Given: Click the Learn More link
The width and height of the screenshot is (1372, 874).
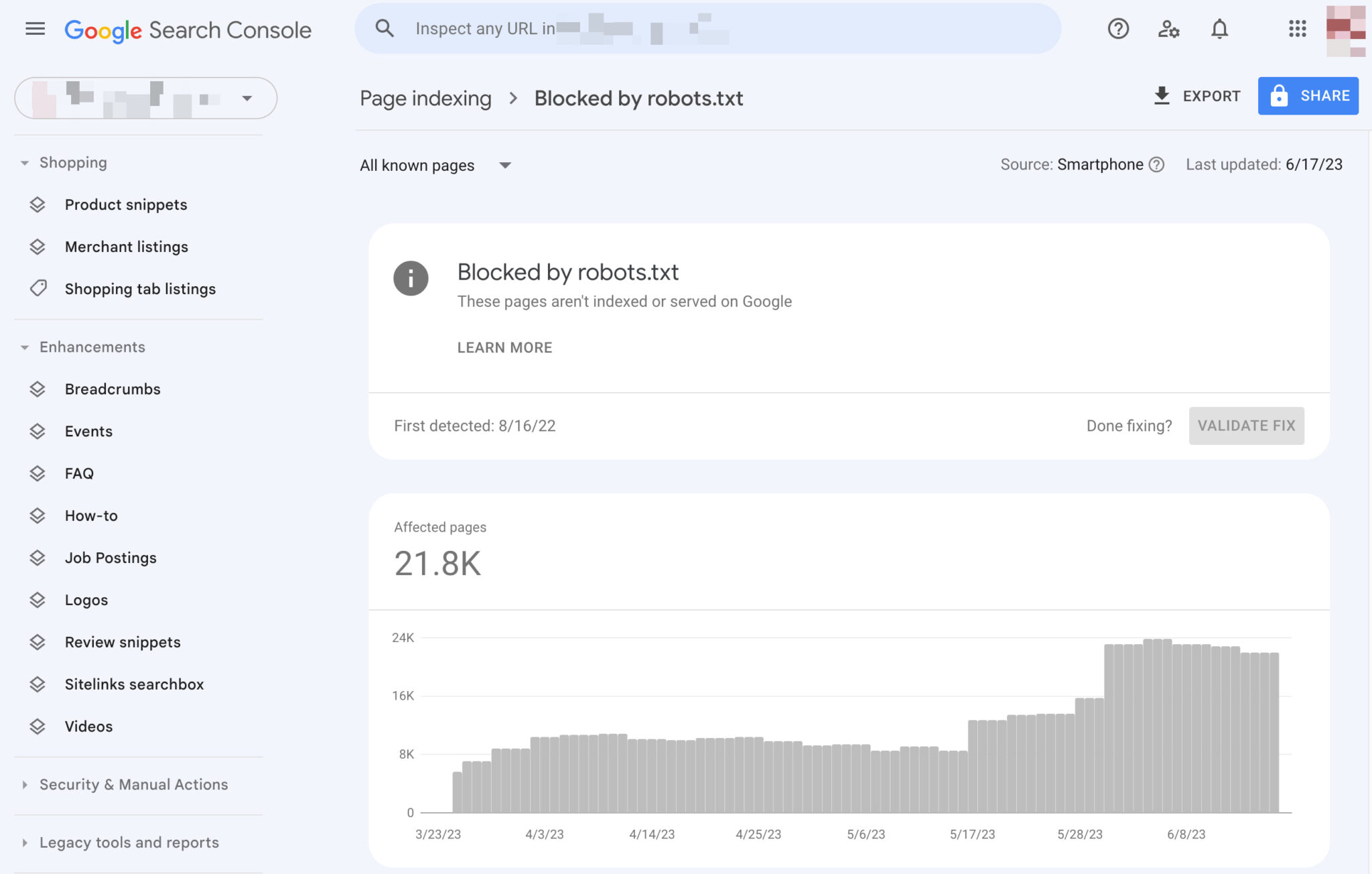Looking at the screenshot, I should (x=504, y=347).
